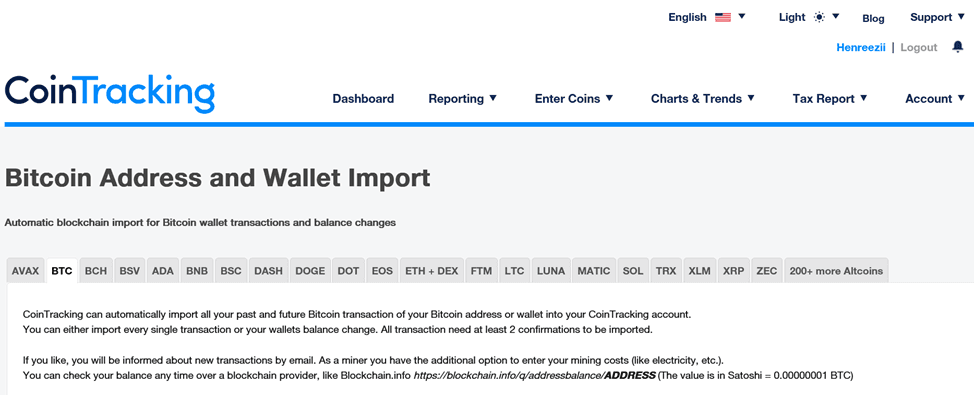This screenshot has width=974, height=395.
Task: Expand the Account menu
Action: click(x=935, y=98)
